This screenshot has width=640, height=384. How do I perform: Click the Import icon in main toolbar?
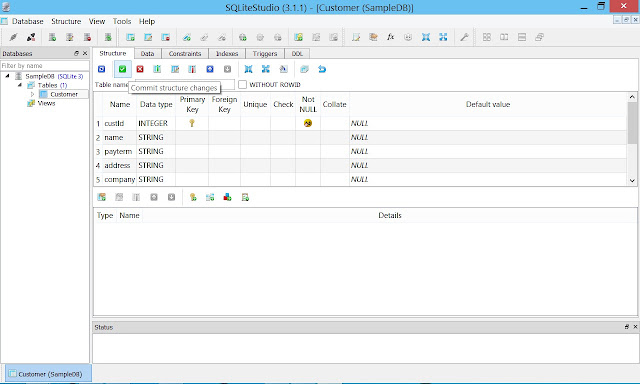(426, 37)
